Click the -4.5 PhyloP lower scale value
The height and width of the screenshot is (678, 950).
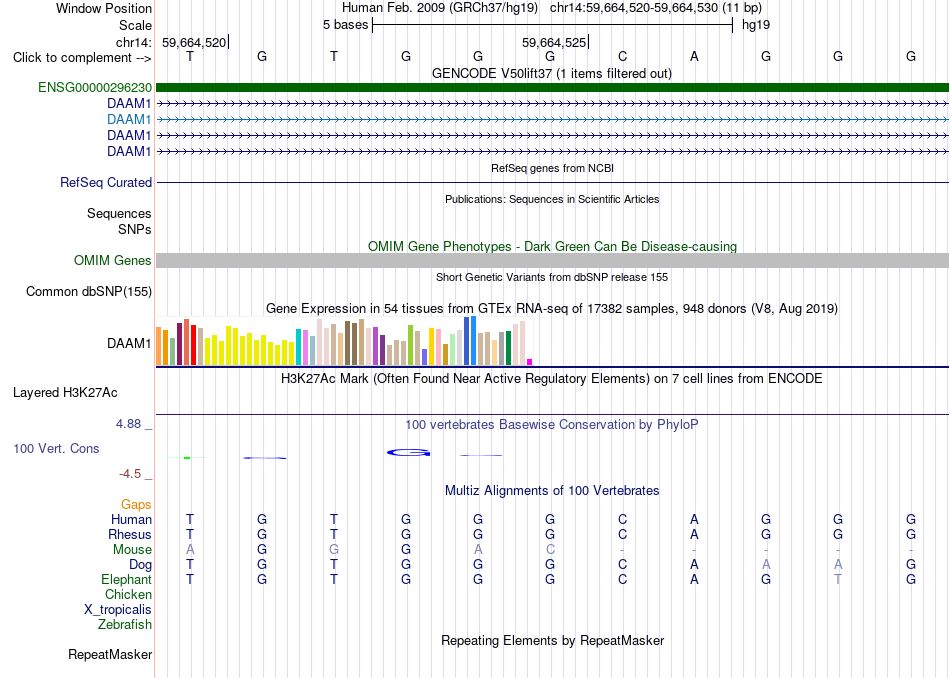130,474
